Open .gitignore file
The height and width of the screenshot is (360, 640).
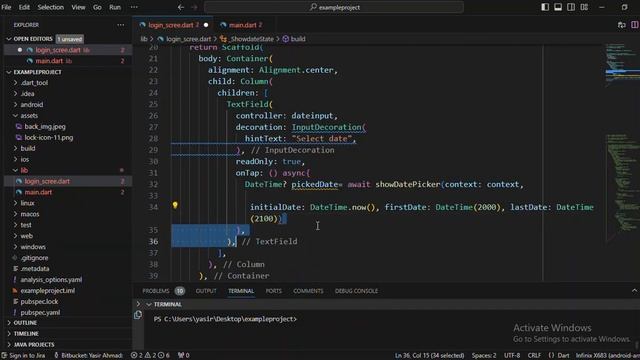tap(34, 258)
